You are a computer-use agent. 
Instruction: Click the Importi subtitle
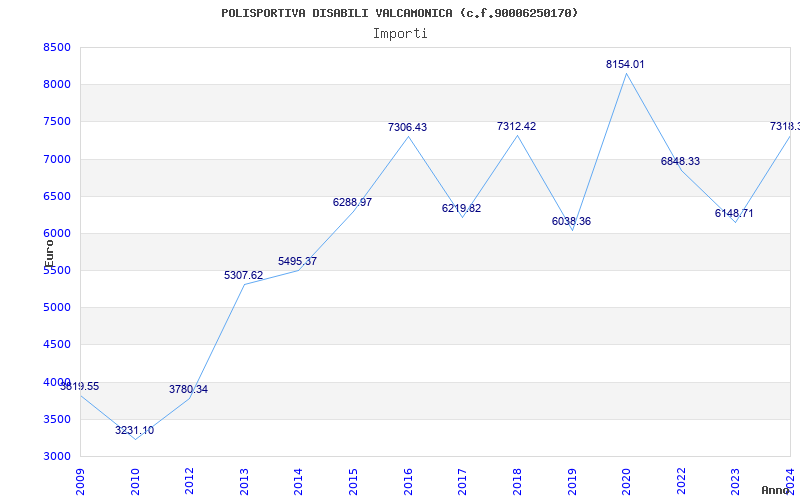399,34
